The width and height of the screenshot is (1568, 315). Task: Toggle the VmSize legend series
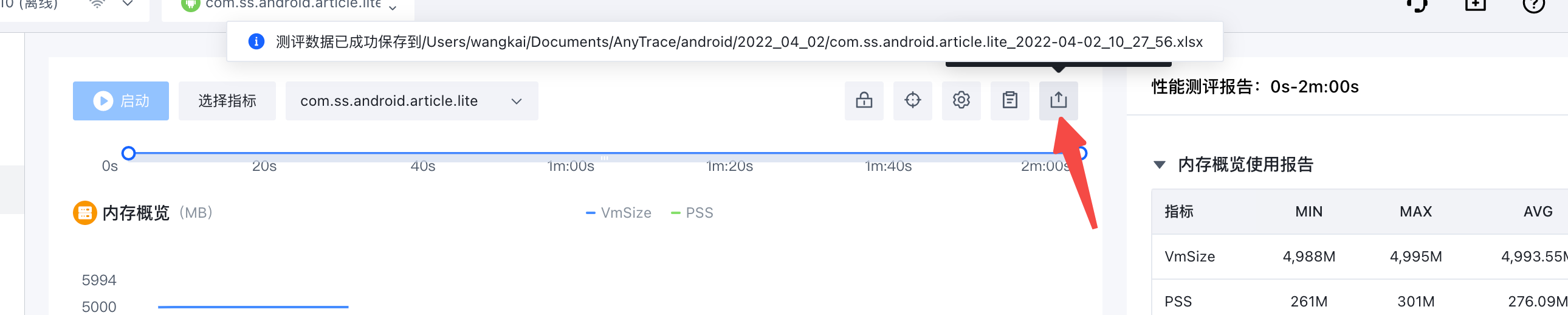click(619, 213)
